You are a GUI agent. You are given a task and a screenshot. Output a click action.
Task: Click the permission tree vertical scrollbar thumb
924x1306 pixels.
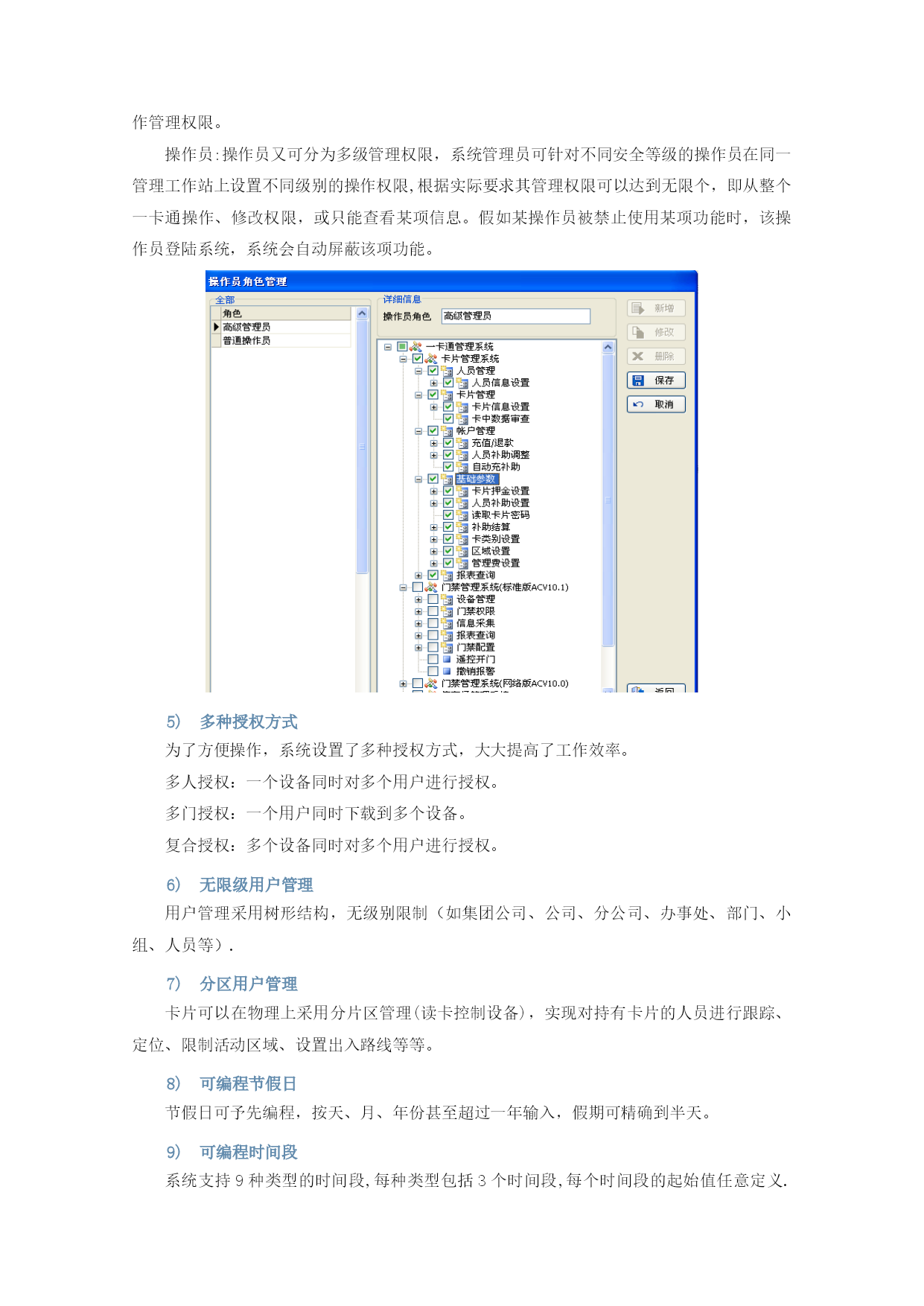tap(608, 500)
